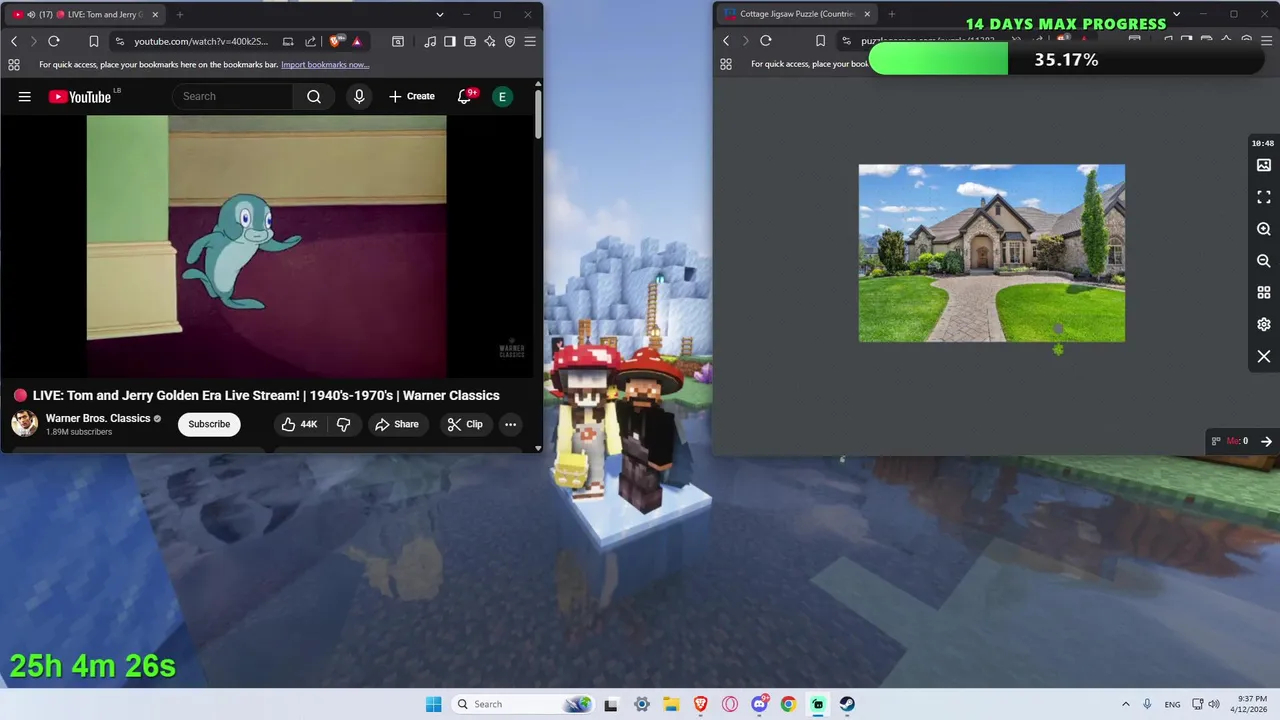Create a Clip of the video
Screen dimensions: 1280x720
pos(465,424)
